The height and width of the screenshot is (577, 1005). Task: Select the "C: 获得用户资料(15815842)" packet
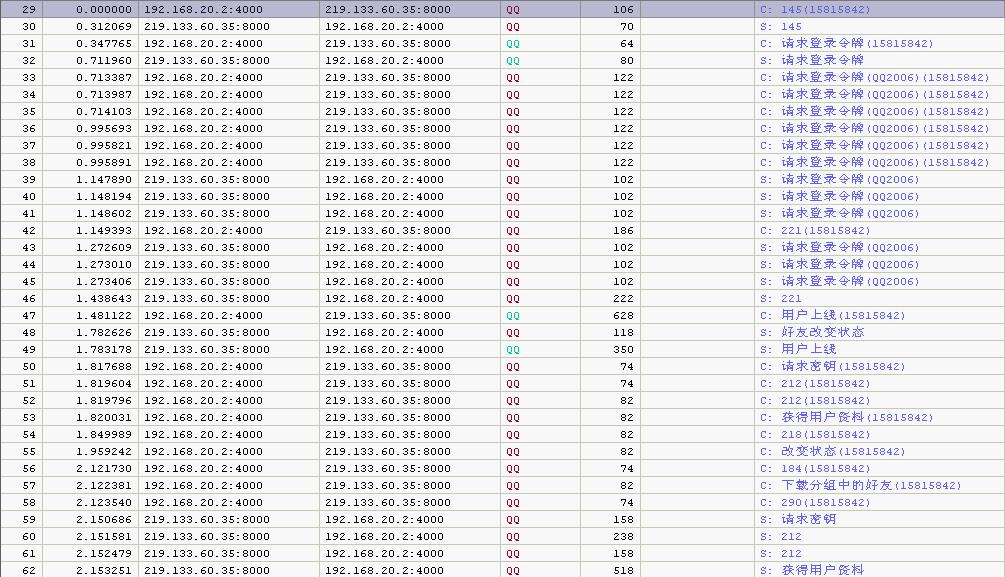(x=846, y=418)
